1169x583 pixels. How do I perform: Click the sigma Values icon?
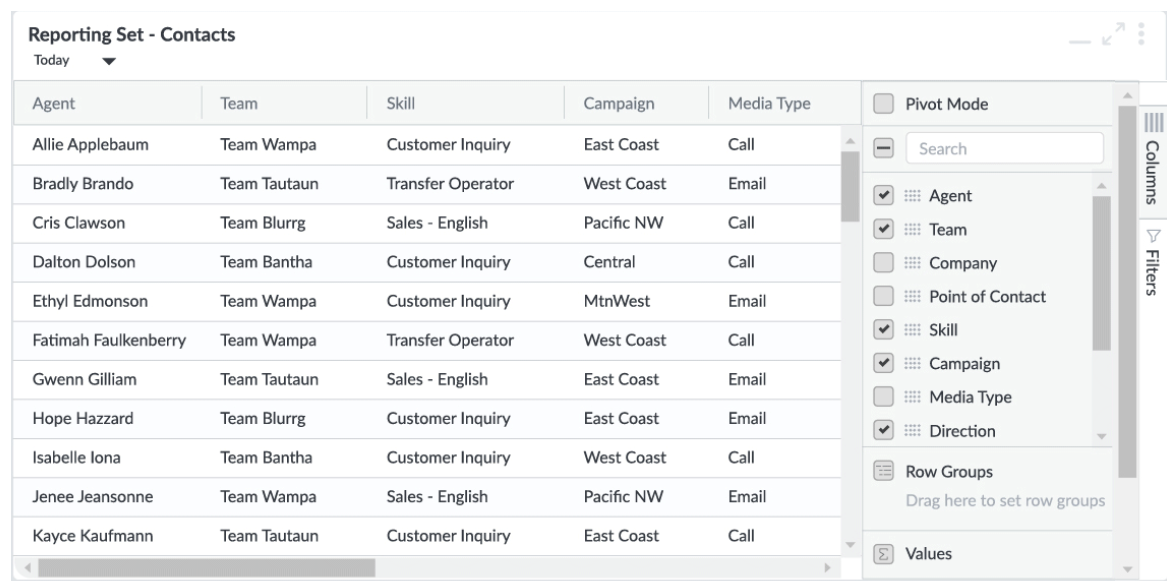883,554
